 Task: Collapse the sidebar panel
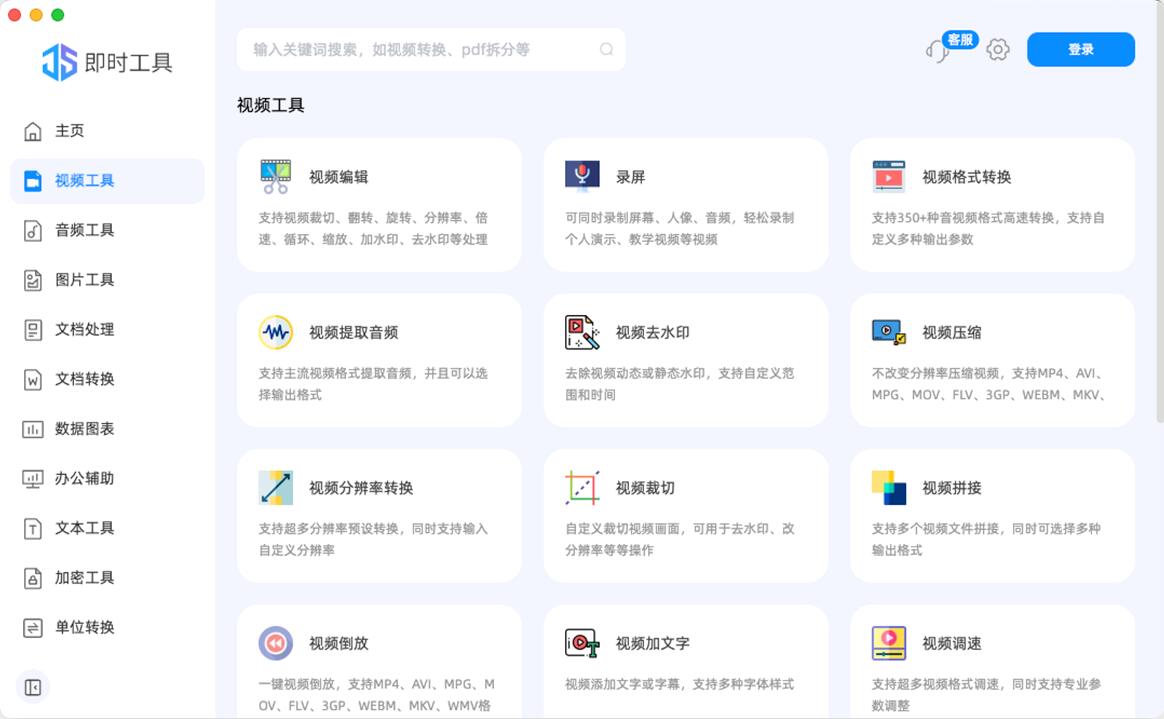pos(33,687)
